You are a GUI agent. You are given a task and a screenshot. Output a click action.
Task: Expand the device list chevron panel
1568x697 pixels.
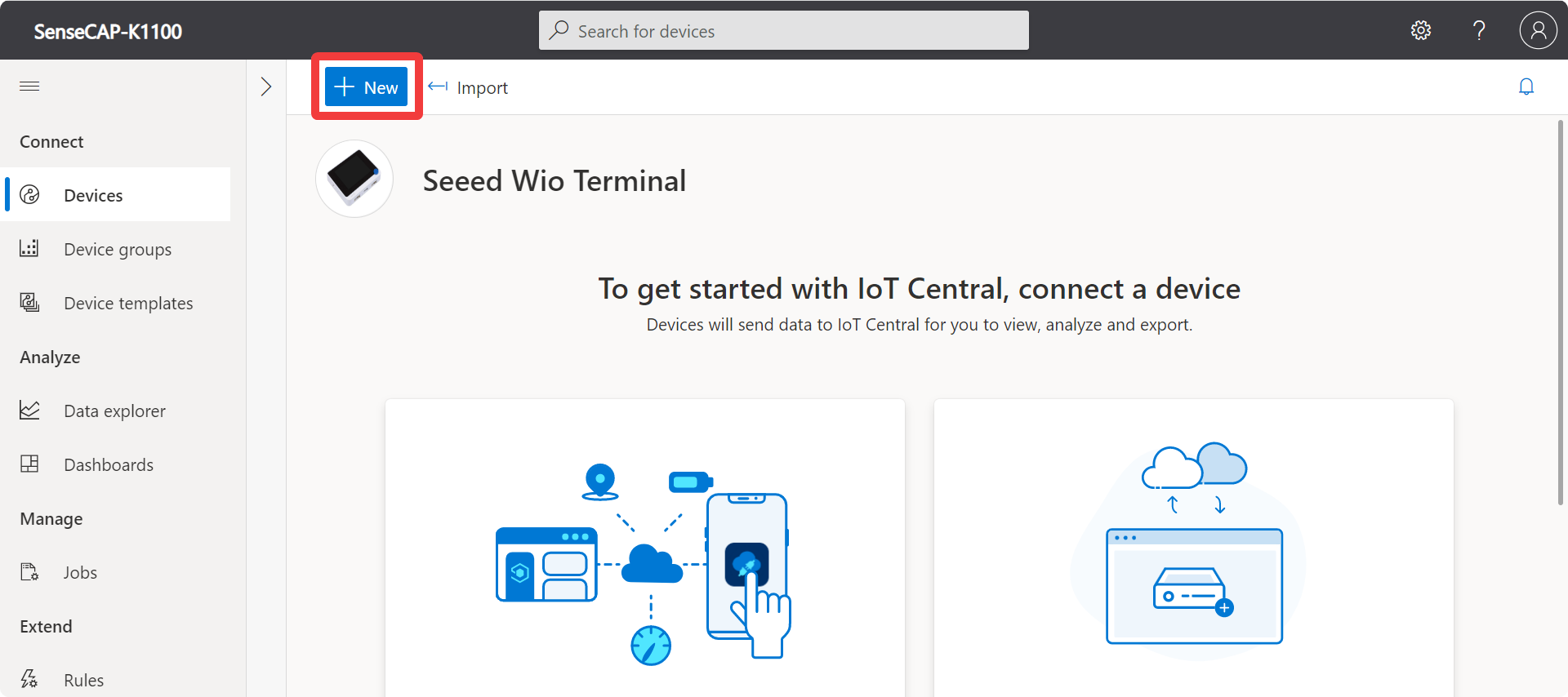(265, 87)
